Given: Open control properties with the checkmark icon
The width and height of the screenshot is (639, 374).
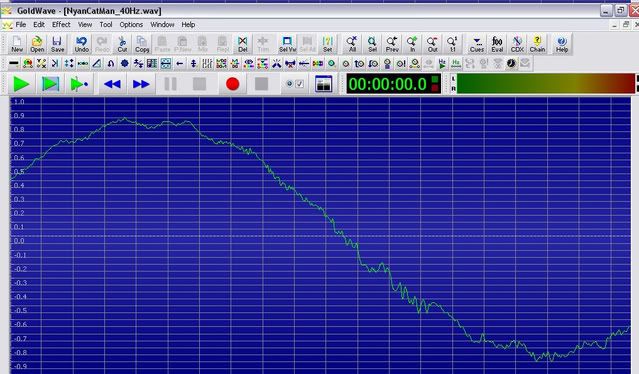Looking at the screenshot, I should [x=295, y=84].
